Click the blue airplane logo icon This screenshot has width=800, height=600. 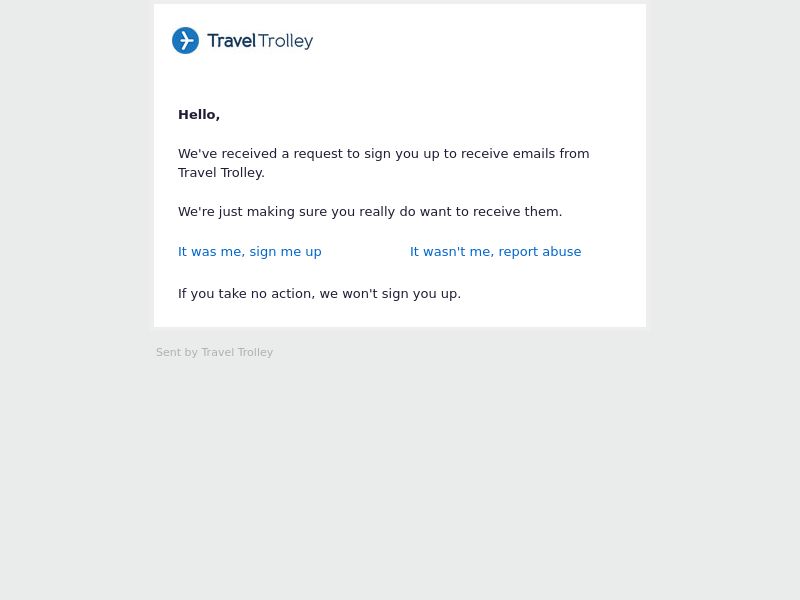(x=185, y=40)
